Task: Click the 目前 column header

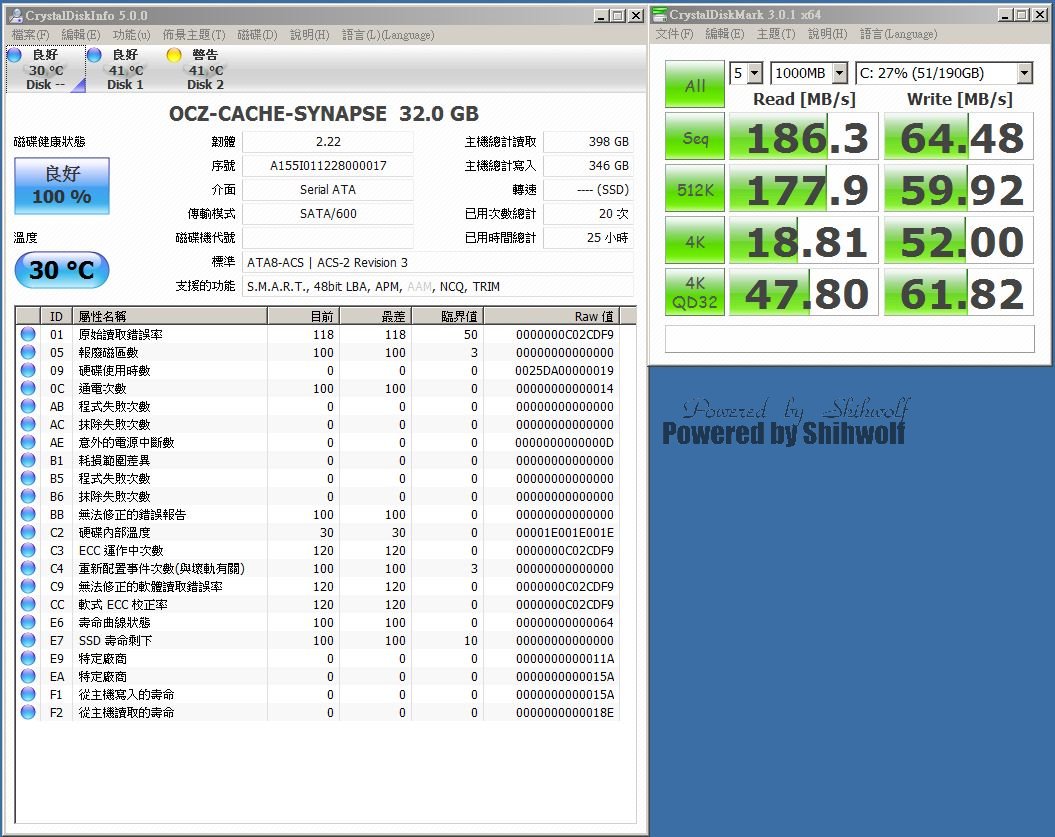Action: 303,316
